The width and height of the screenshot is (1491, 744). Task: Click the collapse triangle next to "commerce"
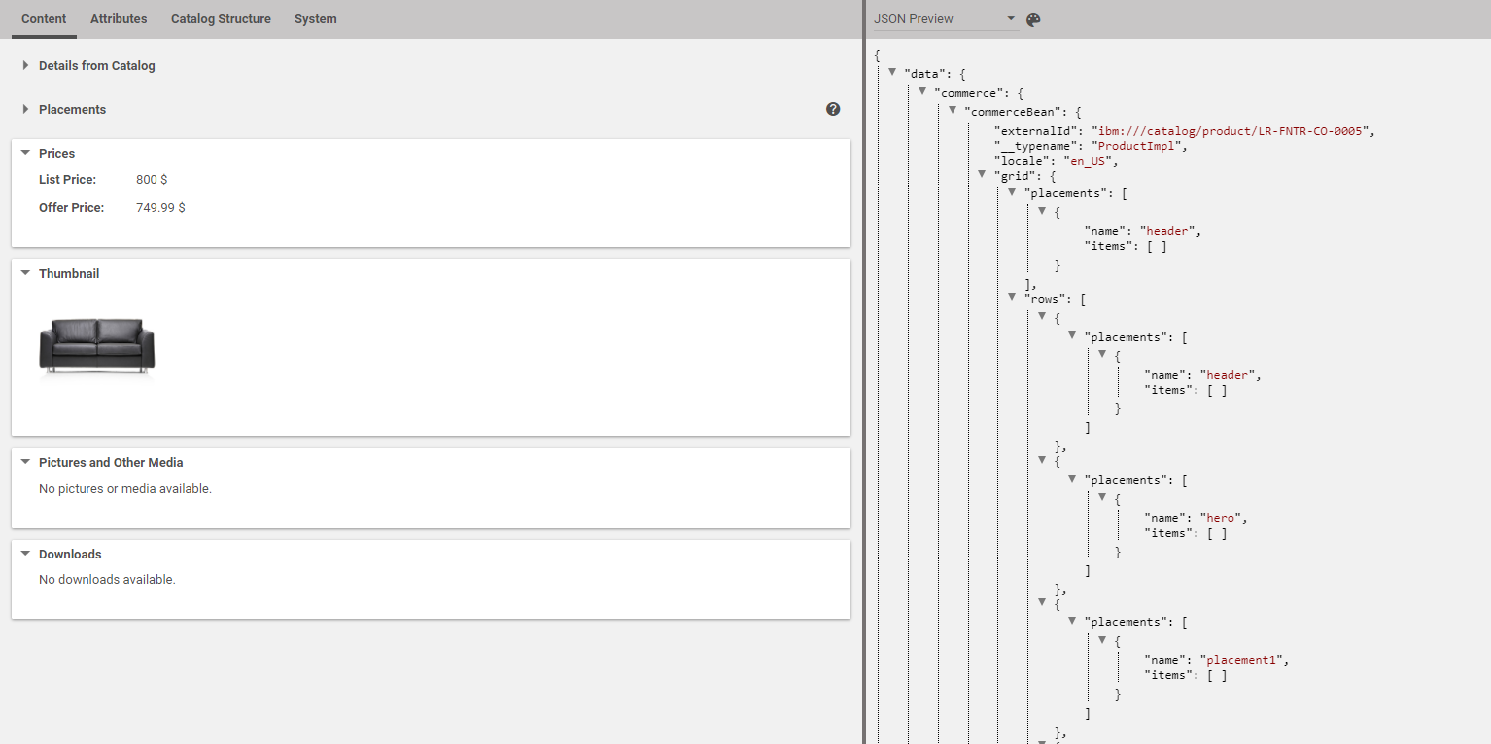921,91
